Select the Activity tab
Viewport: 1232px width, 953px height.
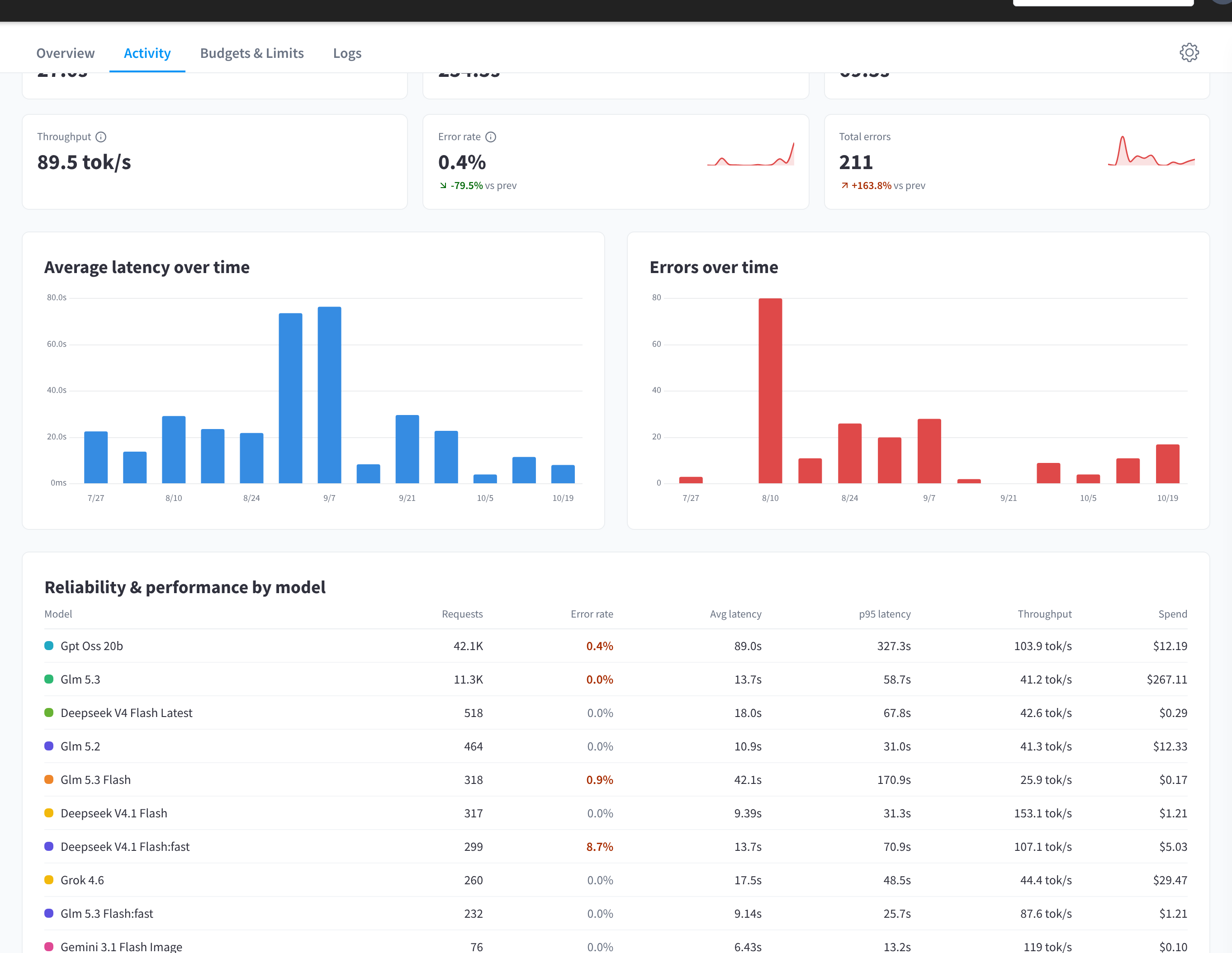pos(147,53)
